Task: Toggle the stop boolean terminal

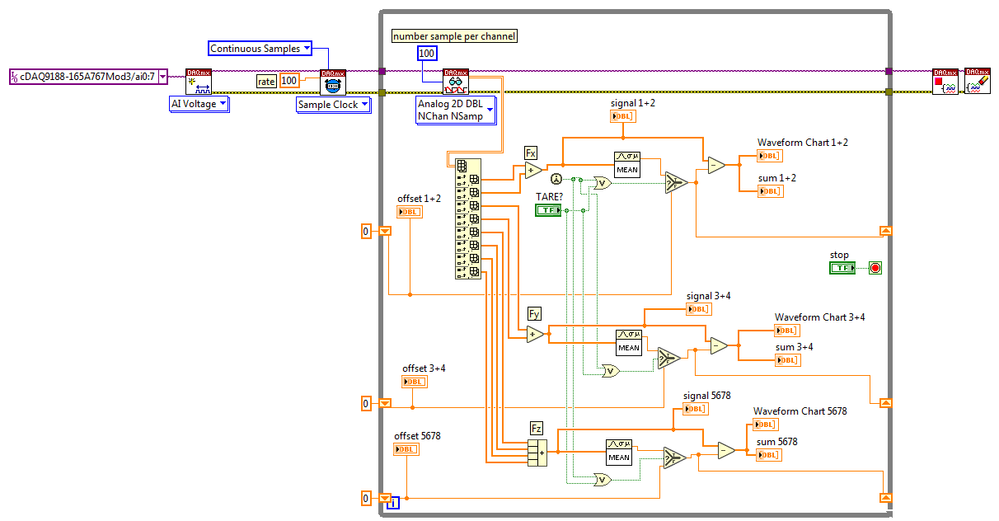Action: (842, 268)
